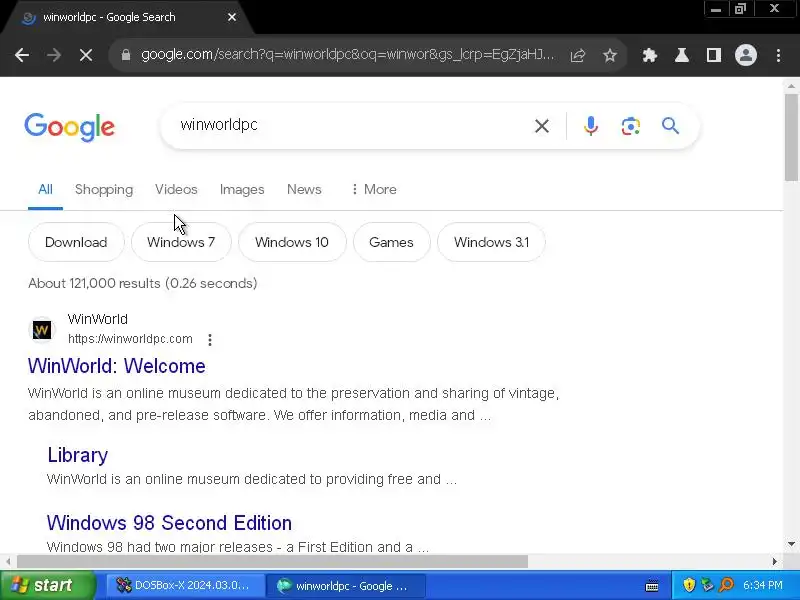Open the on-screen keyboard tray icon
Screen dimensions: 800x600
coord(652,586)
